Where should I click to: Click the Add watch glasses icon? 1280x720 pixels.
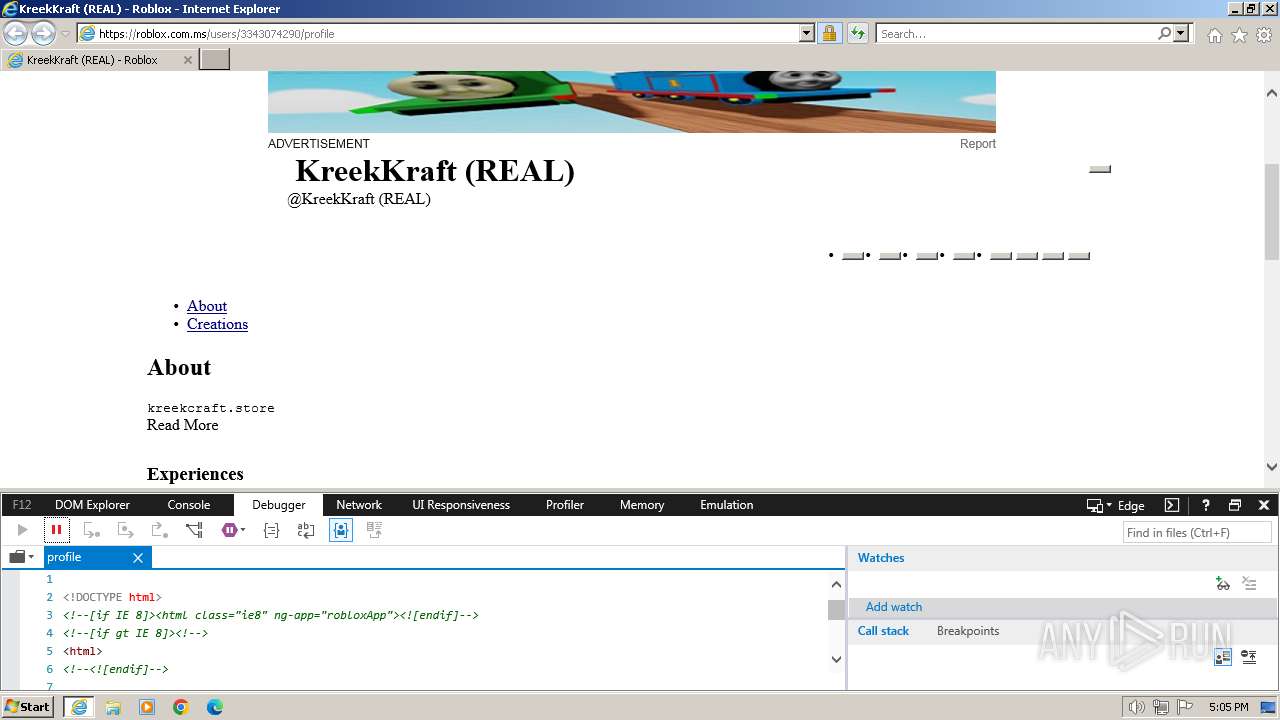pyautogui.click(x=1223, y=583)
